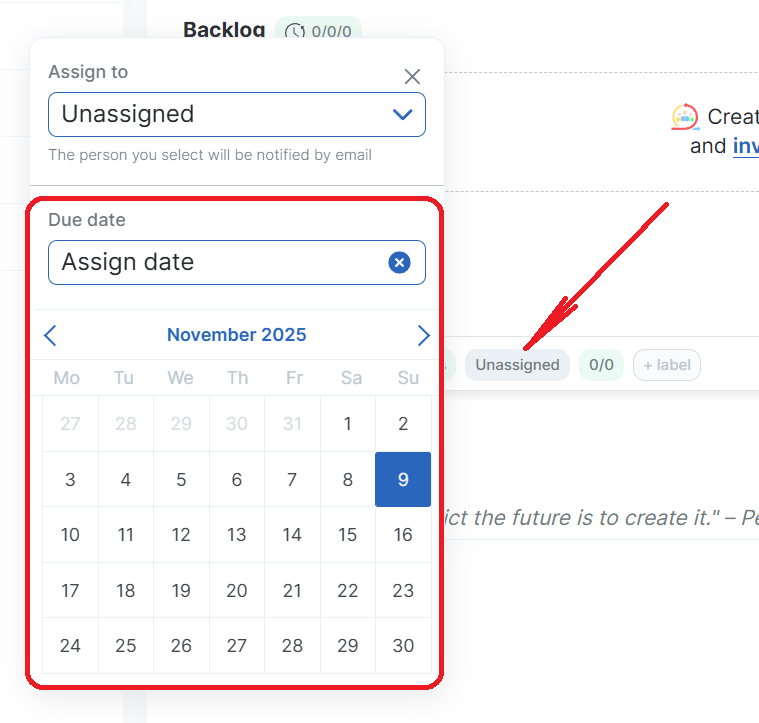Screen dimensions: 759x723
Task: Choose November 1 as due date
Action: tap(347, 424)
